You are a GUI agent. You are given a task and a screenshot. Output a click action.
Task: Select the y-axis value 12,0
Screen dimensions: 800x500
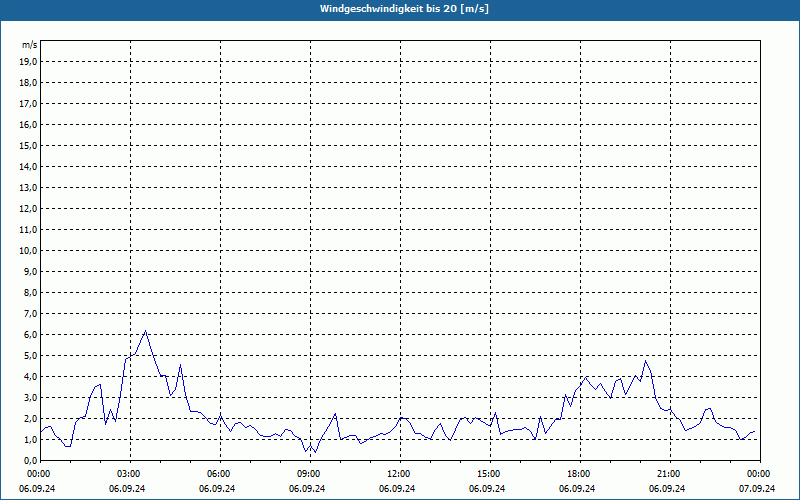[x=30, y=209]
